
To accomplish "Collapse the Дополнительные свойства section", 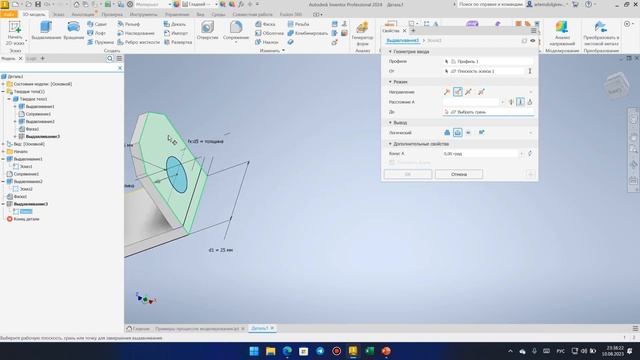I will coord(390,144).
